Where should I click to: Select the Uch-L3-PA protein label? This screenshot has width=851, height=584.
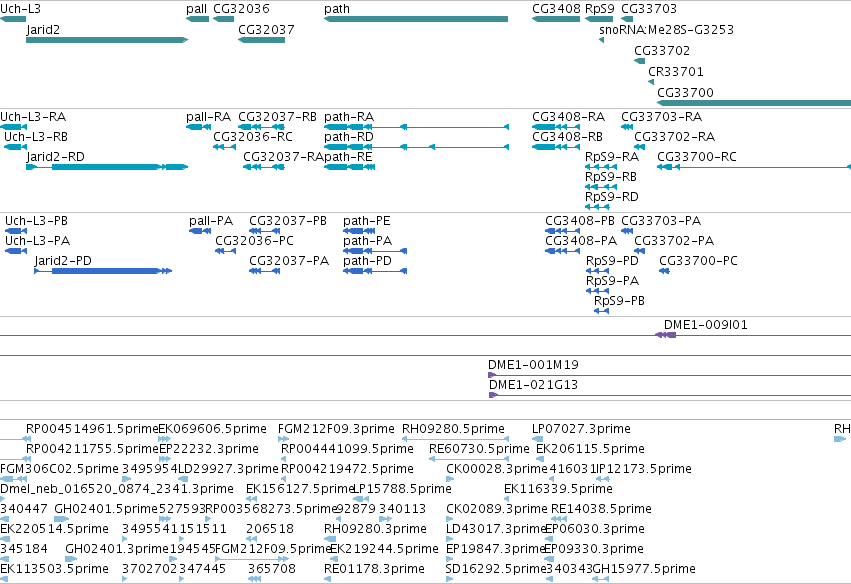click(37, 241)
